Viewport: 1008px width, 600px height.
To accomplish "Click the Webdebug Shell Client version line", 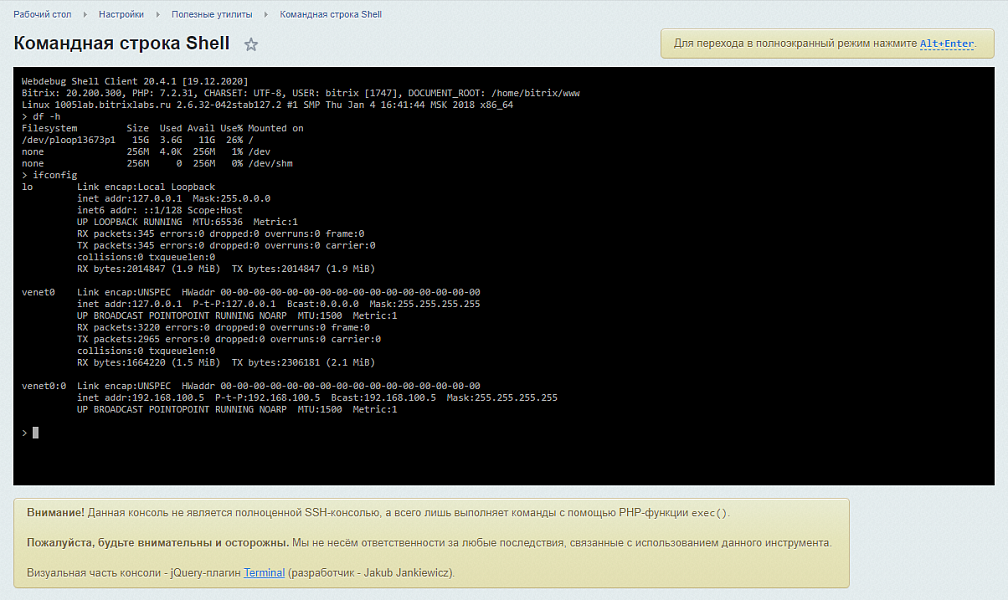I will [x=135, y=81].
